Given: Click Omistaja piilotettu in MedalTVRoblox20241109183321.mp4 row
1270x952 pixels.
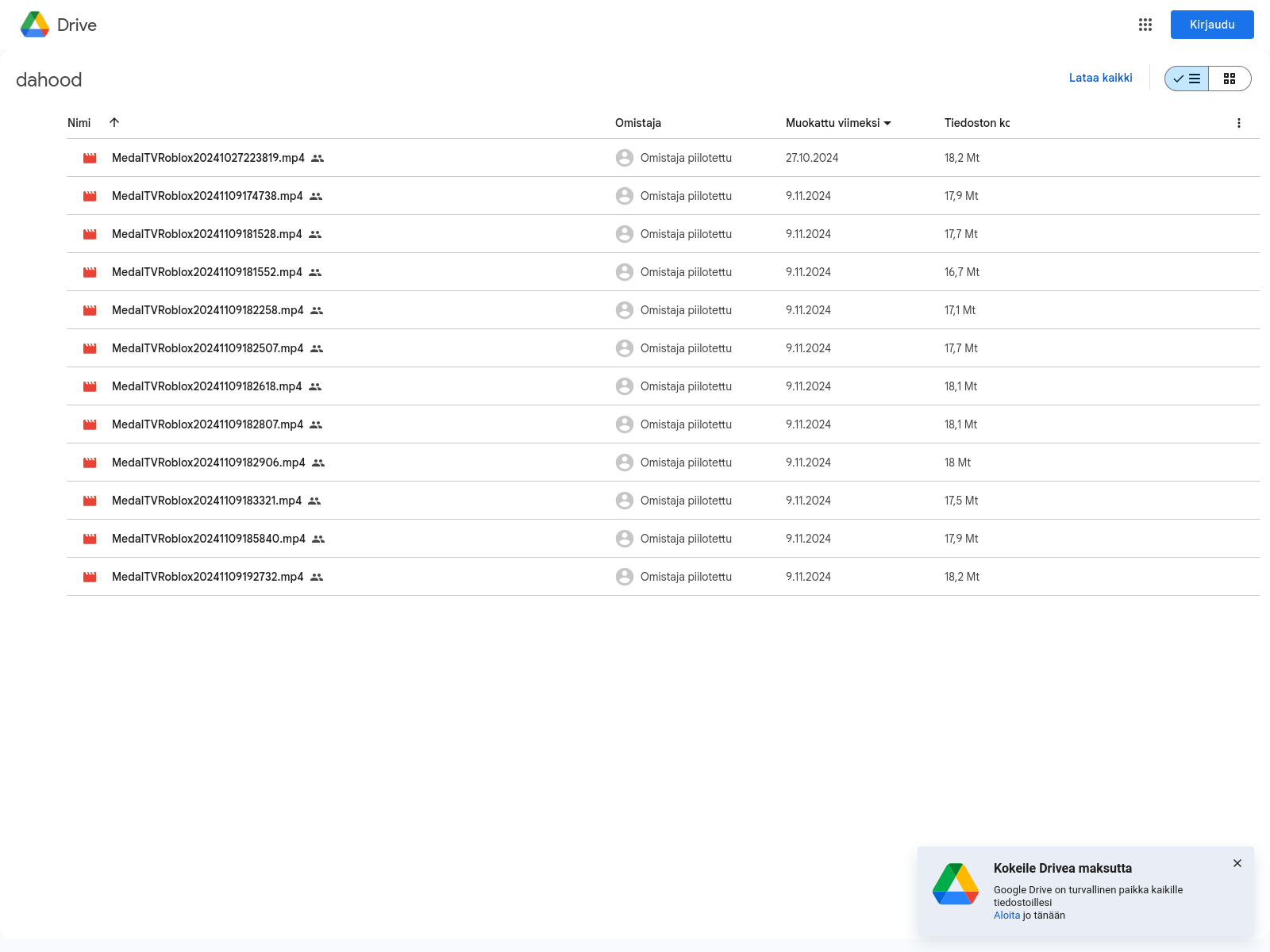Looking at the screenshot, I should pos(686,501).
